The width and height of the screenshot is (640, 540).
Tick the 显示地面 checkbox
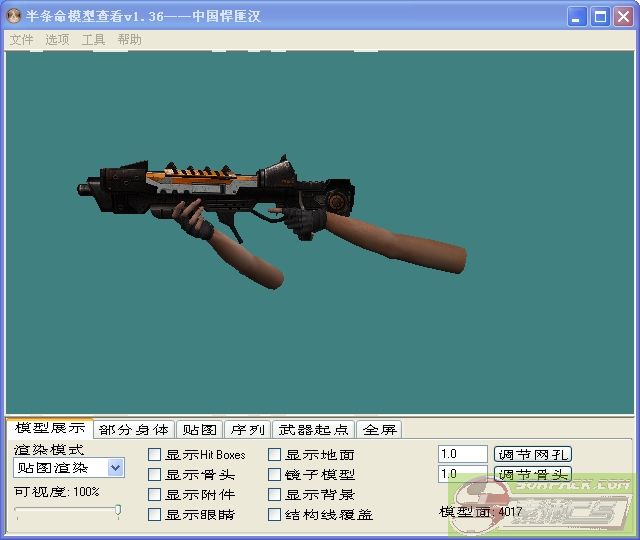click(275, 455)
